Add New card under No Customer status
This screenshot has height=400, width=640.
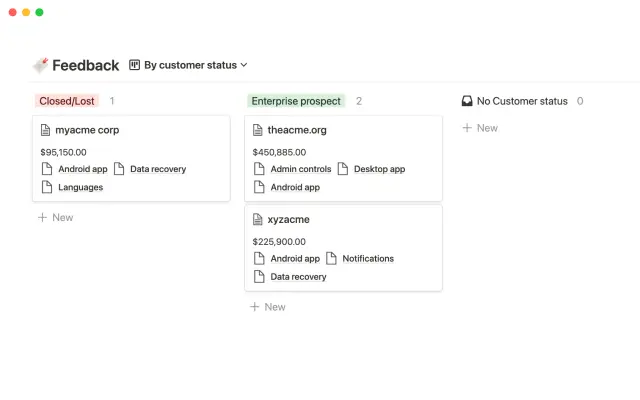480,128
